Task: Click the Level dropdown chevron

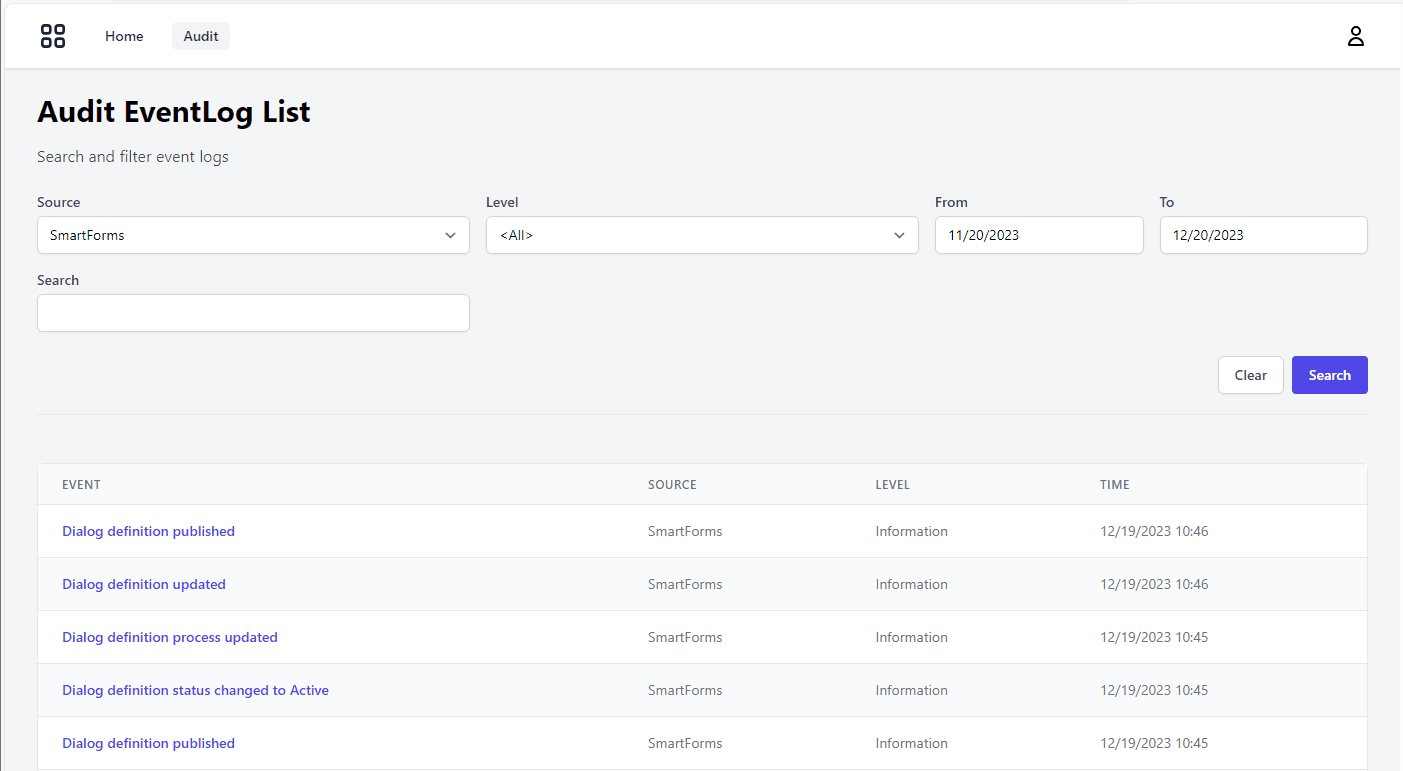Action: (899, 235)
